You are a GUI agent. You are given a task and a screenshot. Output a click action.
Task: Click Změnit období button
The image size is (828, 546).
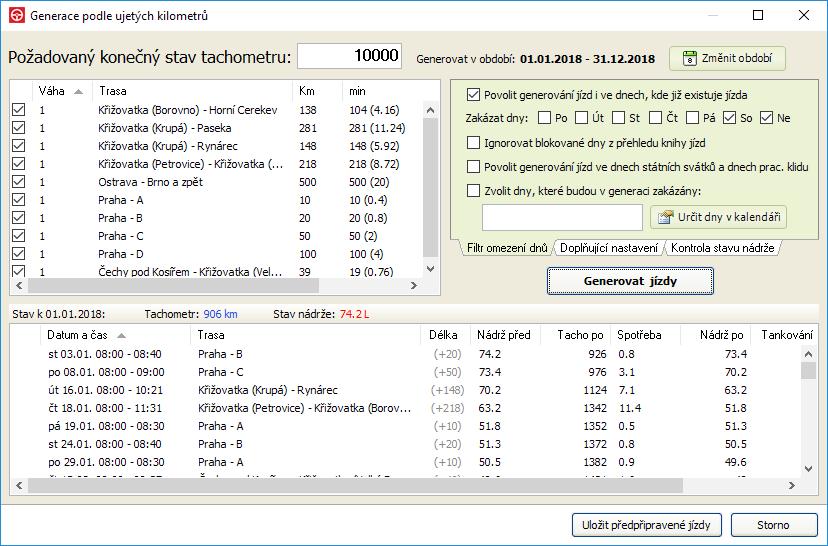[727, 58]
